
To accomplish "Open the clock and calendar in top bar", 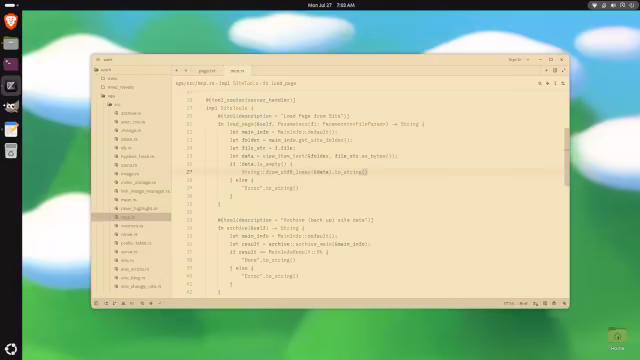I will pyautogui.click(x=331, y=5).
